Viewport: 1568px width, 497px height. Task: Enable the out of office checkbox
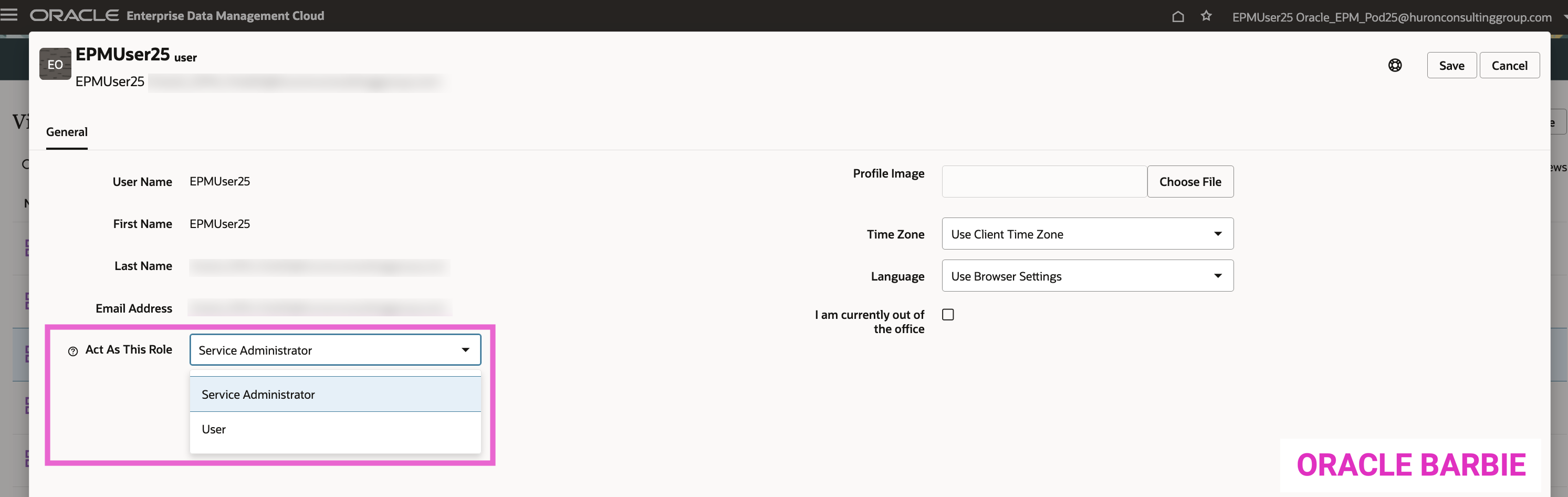click(947, 315)
